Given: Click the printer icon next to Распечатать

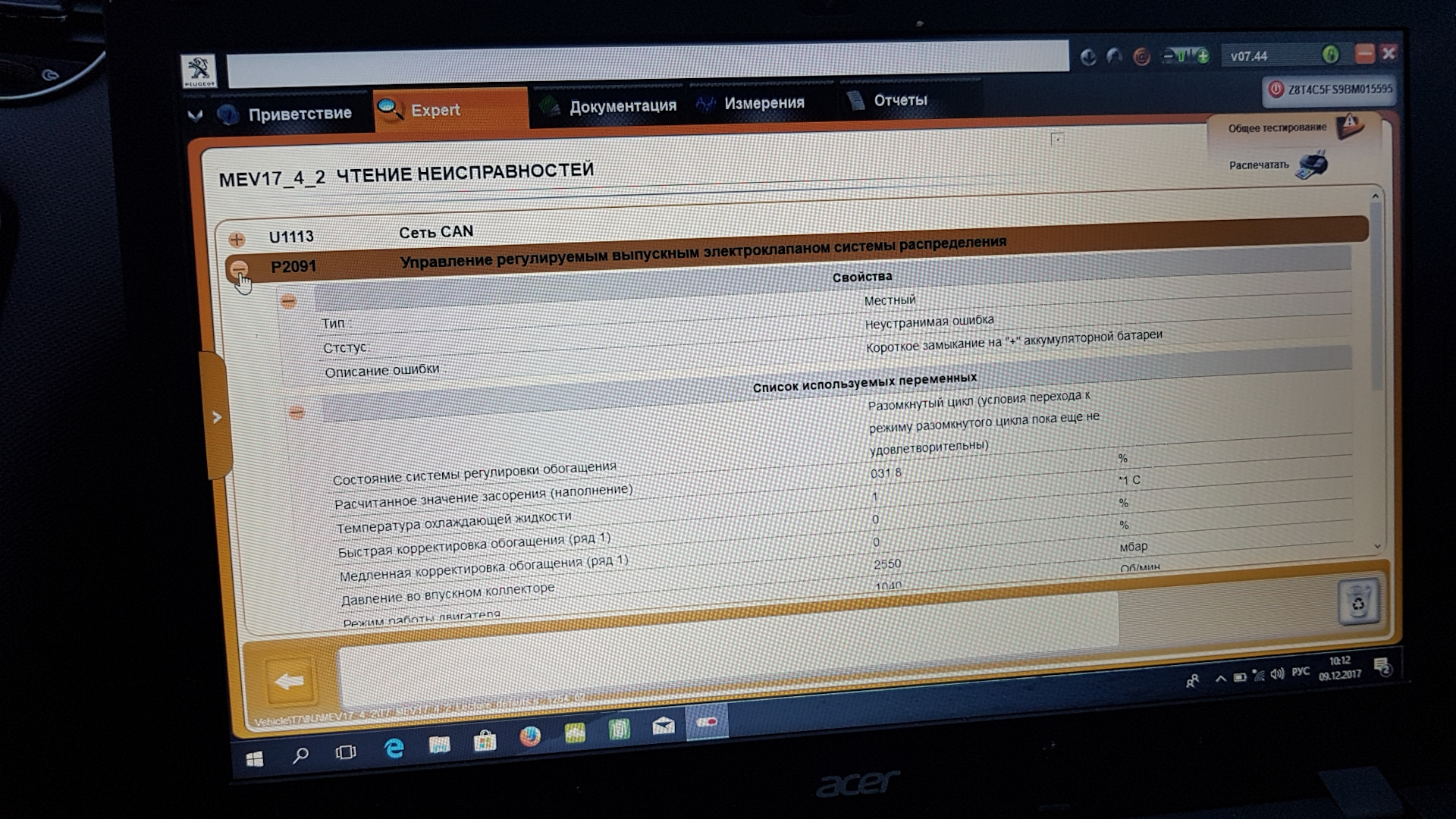Looking at the screenshot, I should (x=1312, y=165).
